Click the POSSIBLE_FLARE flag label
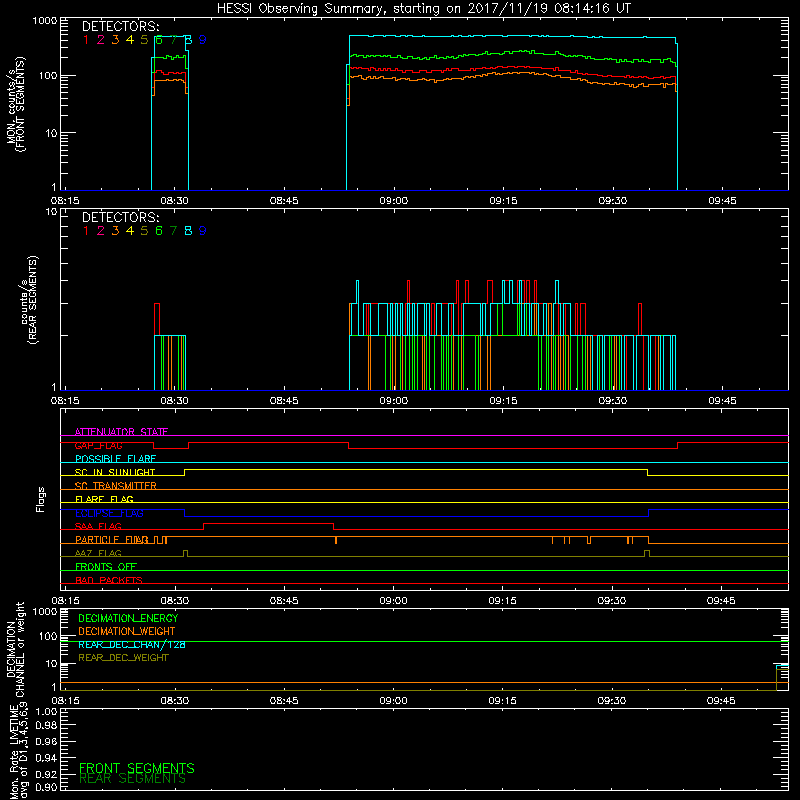 (x=115, y=459)
